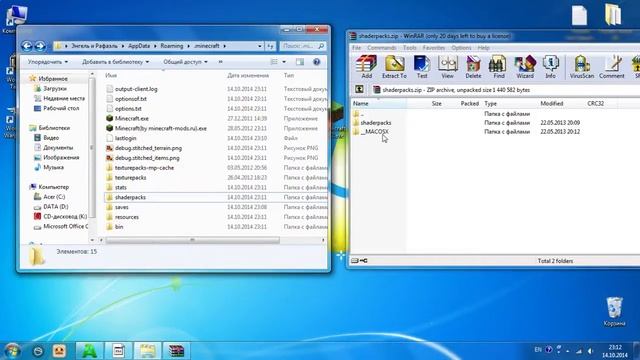The width and height of the screenshot is (640, 360).
Task: Click AppData in Explorer address bar
Action: click(x=139, y=46)
